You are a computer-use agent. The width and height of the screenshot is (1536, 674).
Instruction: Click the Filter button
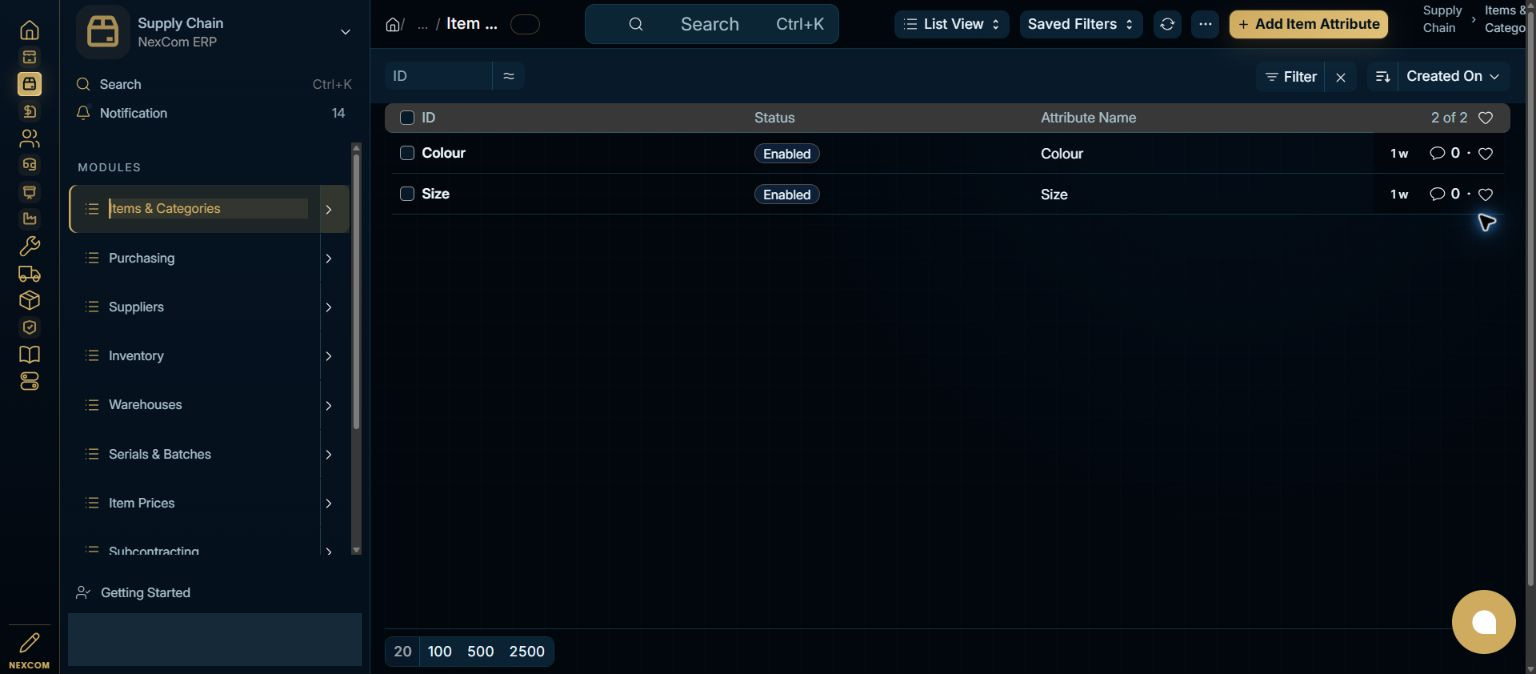[x=1290, y=77]
